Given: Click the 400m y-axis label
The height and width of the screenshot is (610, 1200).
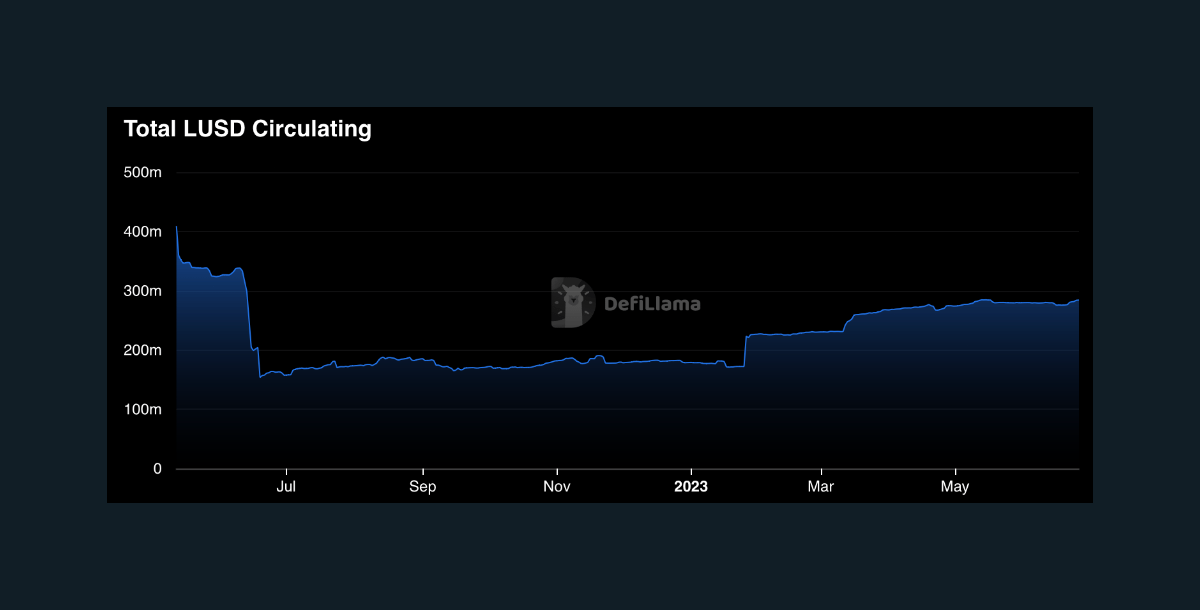Looking at the screenshot, I should [x=142, y=232].
